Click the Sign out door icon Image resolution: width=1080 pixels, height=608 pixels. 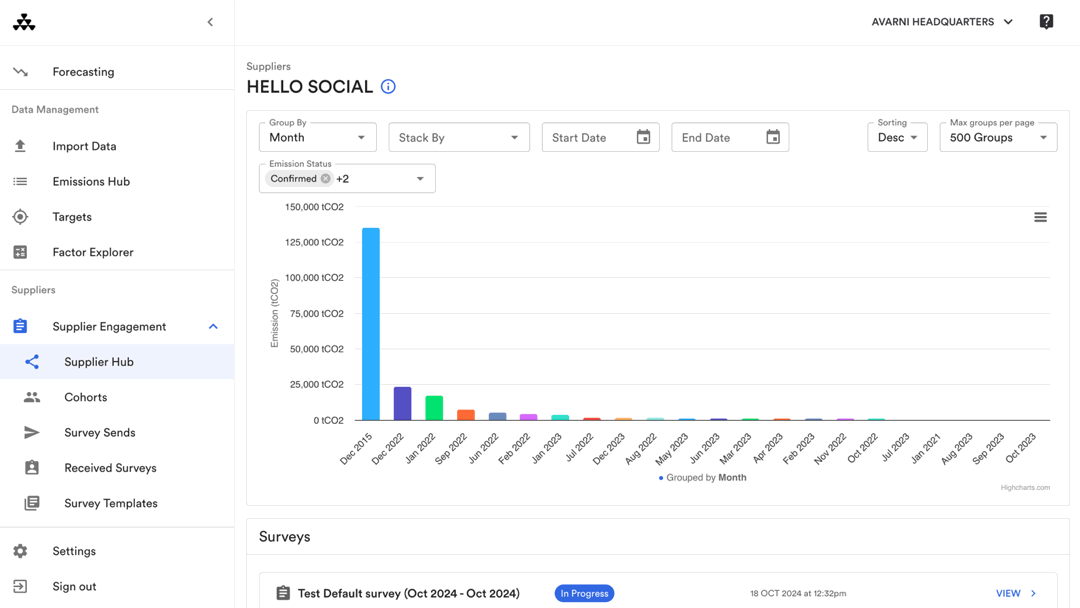(20, 587)
